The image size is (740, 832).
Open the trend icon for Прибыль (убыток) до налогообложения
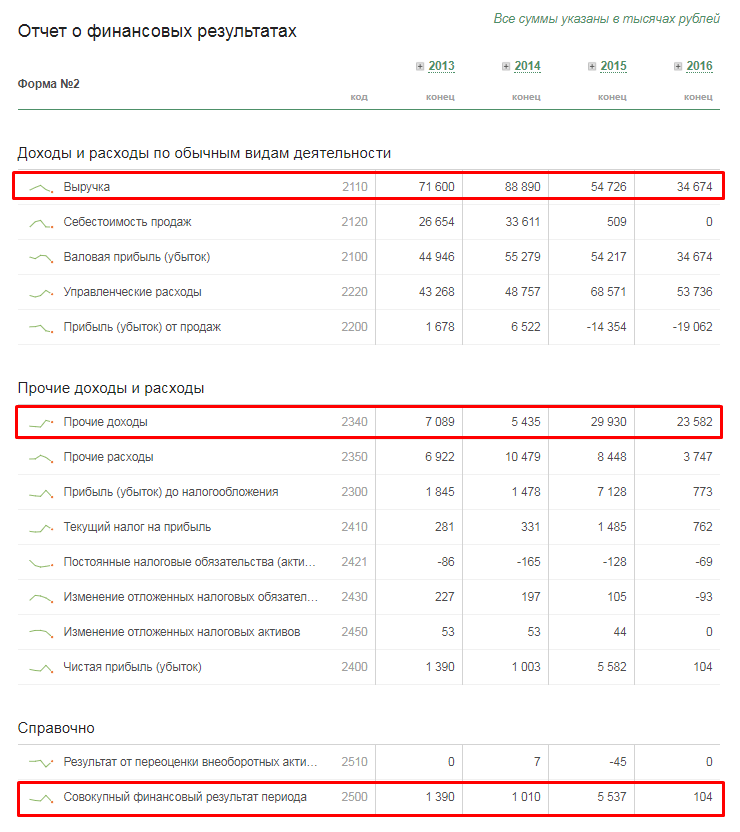[41, 493]
